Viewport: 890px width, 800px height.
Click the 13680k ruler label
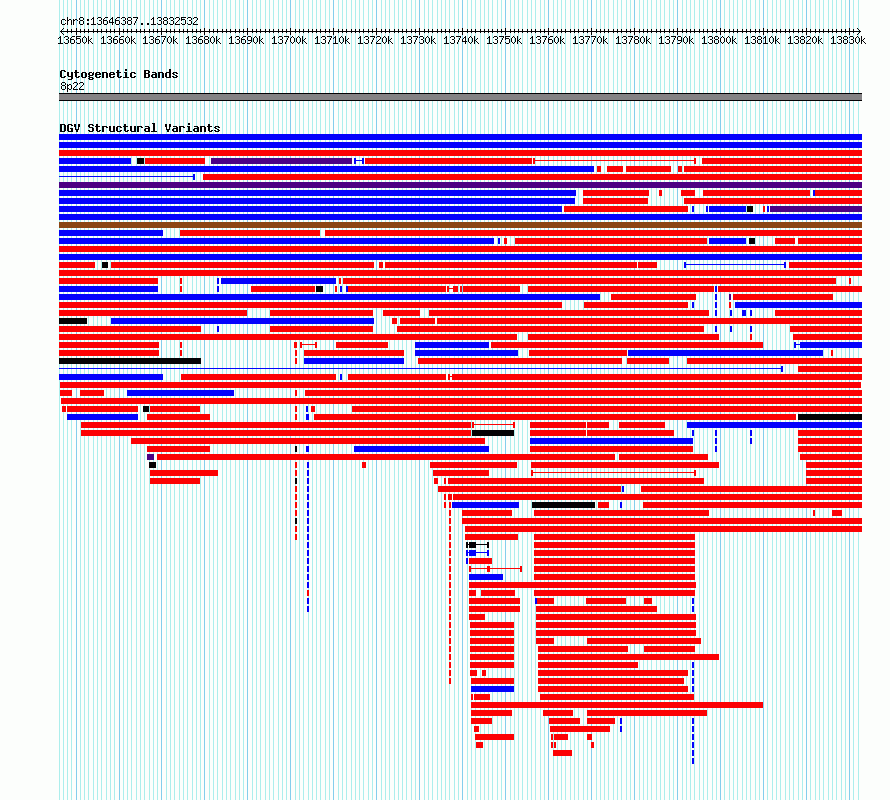tap(203, 40)
